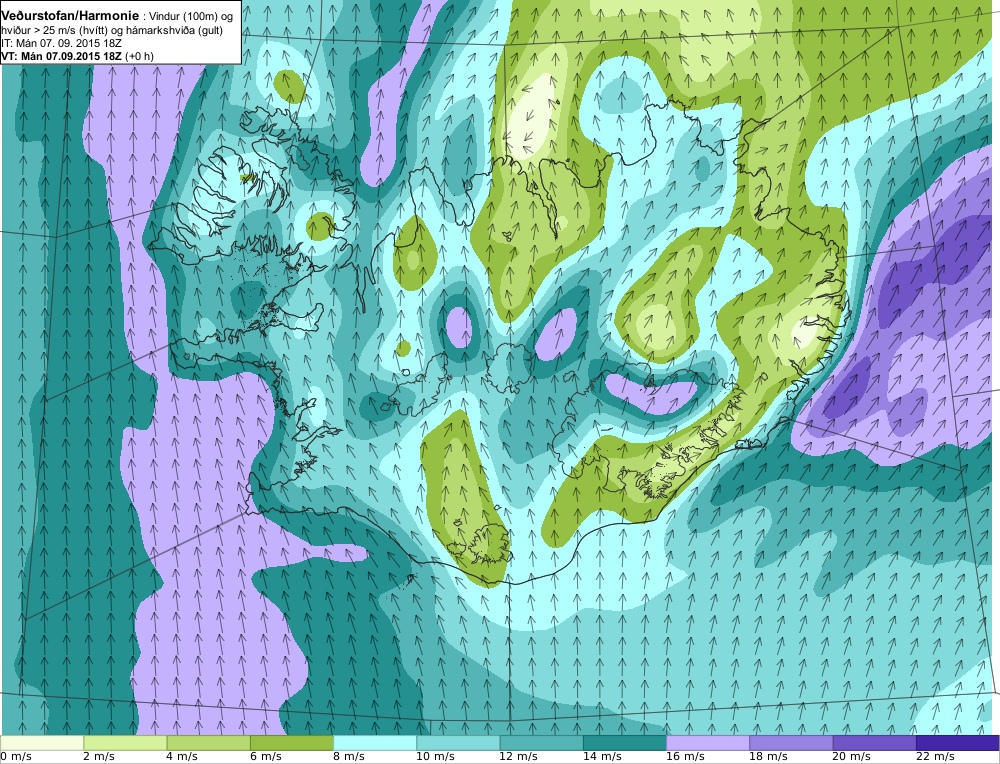Screen dimensions: 1000x764
Task: Click the 18 m/s legend color swatch
Action: coord(791,743)
